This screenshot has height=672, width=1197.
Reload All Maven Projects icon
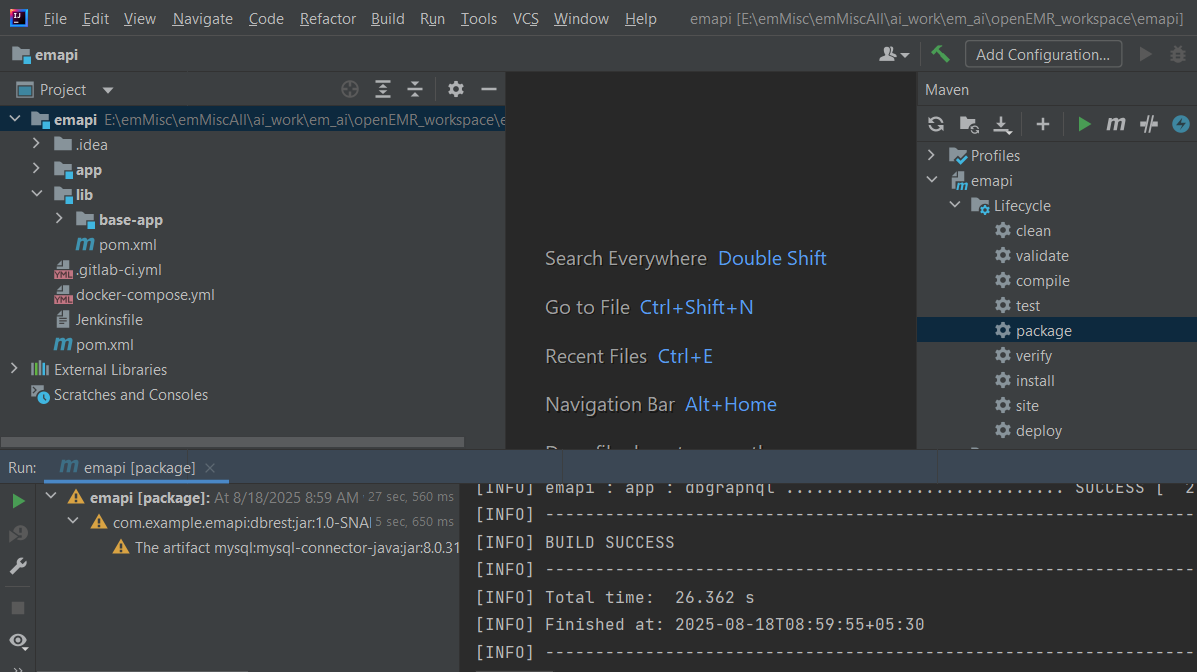[936, 124]
